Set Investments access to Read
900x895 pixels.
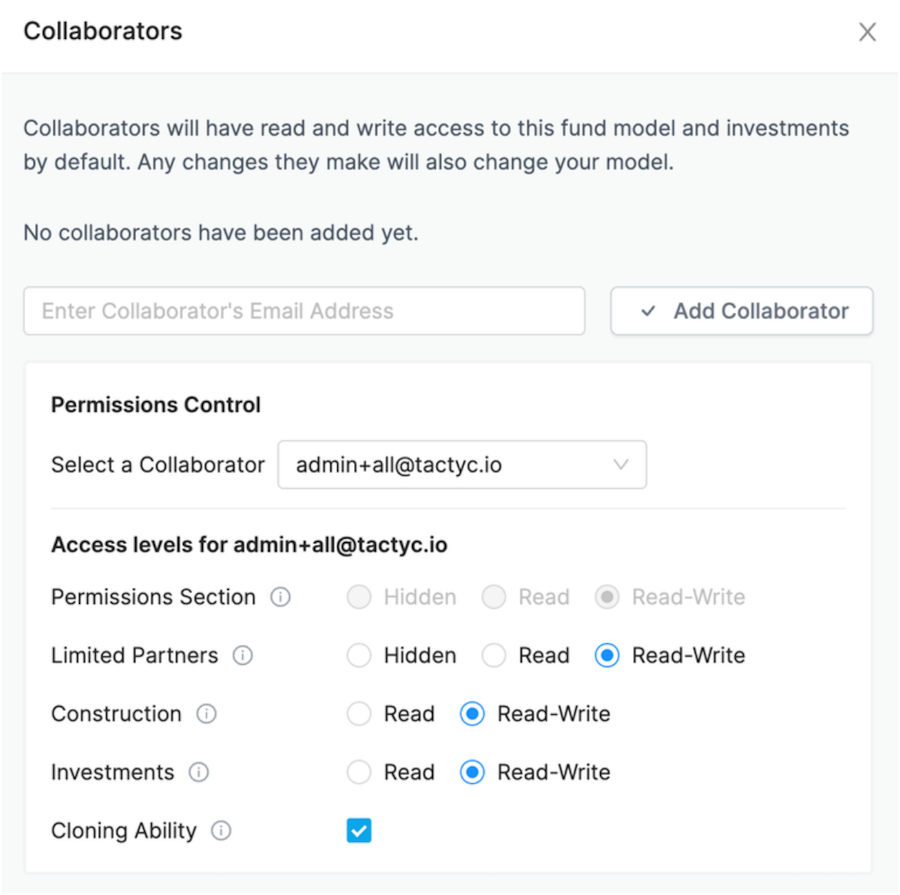[359, 772]
